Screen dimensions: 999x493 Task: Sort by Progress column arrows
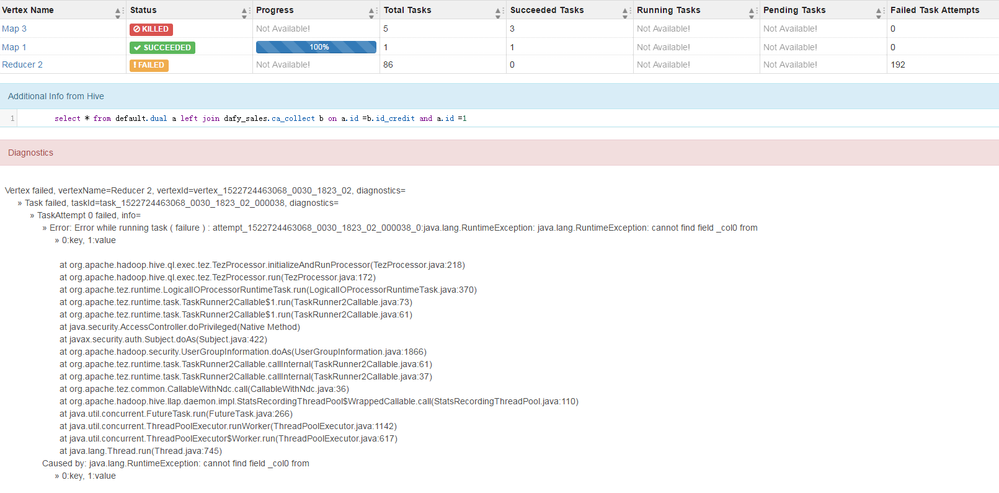coord(372,12)
